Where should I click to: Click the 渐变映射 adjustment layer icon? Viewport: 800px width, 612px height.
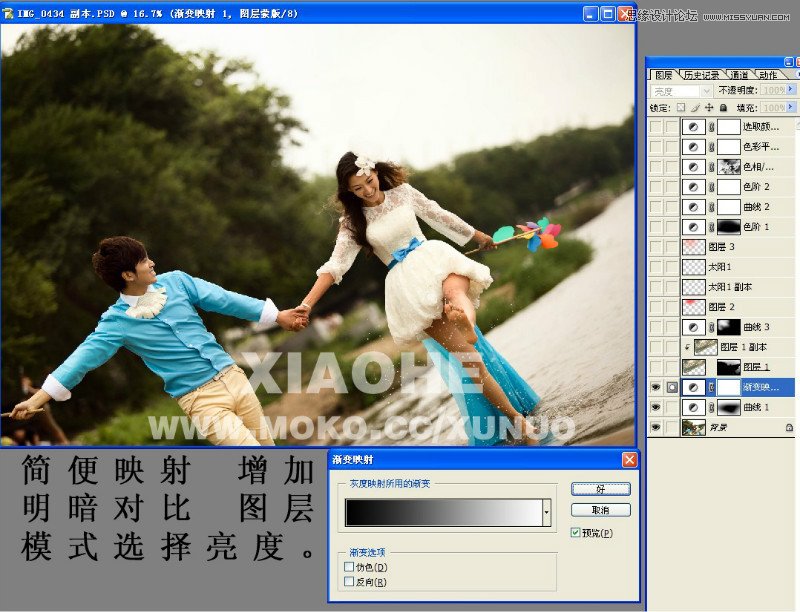point(693,388)
